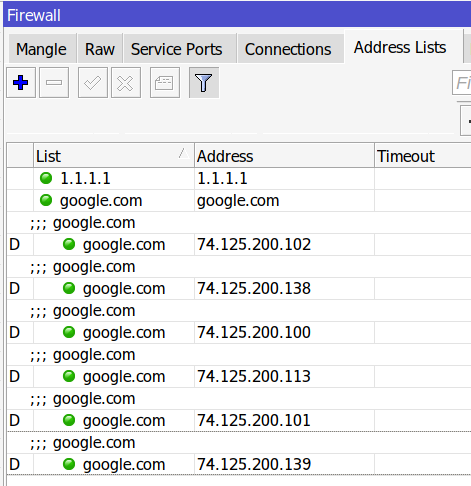Click green status dot of 1.1.1.1
Viewport: 471px width, 486px height.
(x=46, y=178)
